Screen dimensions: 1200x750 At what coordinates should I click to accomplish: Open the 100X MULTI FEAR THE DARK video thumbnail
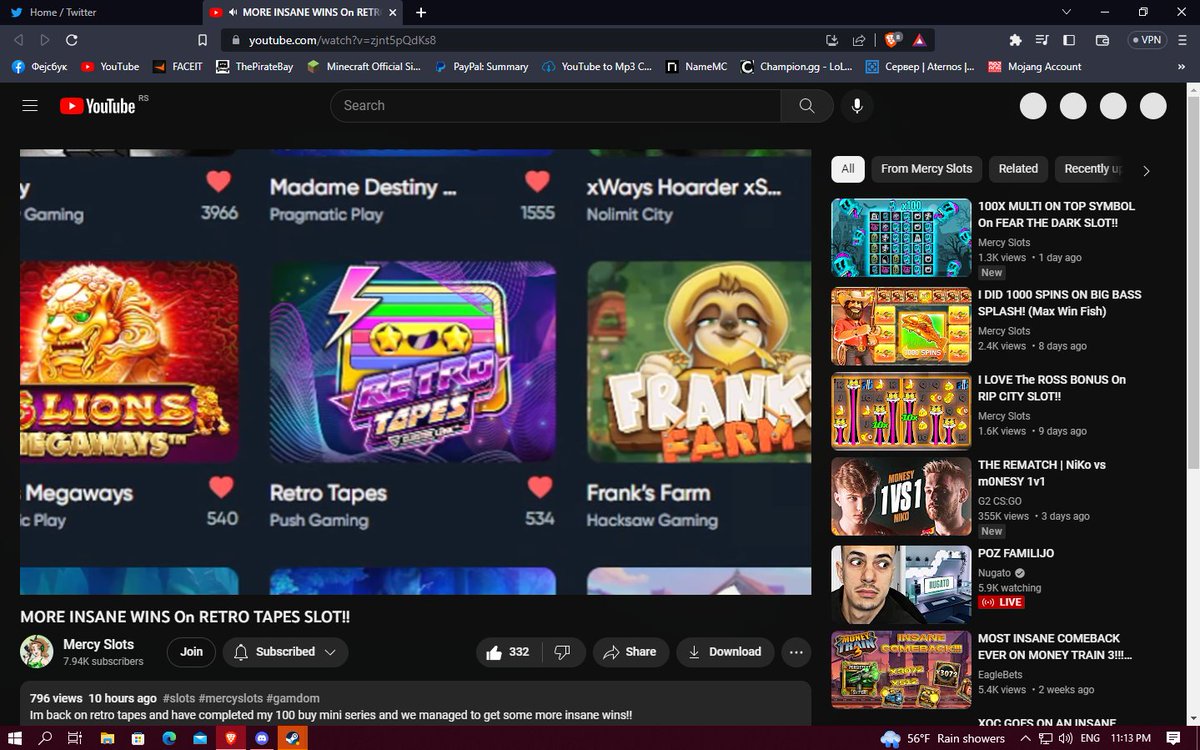(901, 238)
